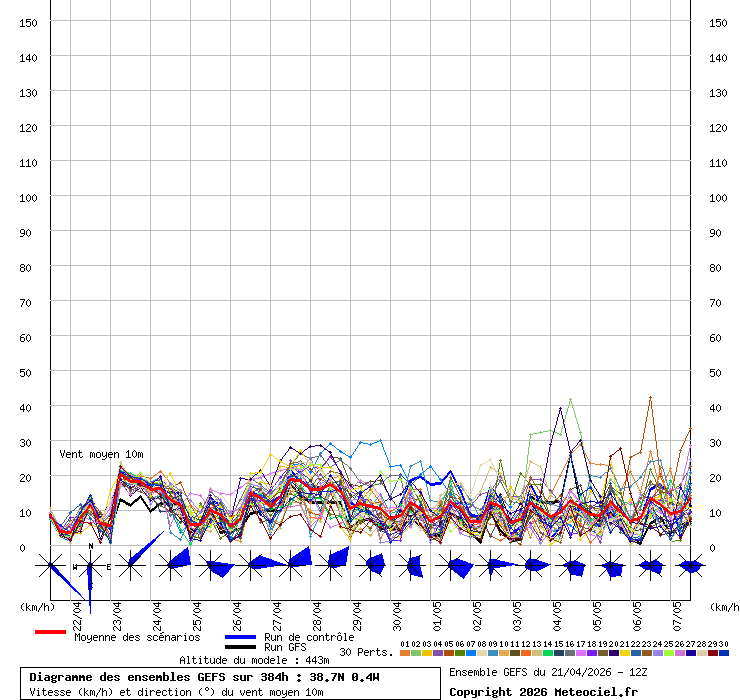Click the red line beside Moyenne des scénarios
740x700 pixels.
point(50,632)
